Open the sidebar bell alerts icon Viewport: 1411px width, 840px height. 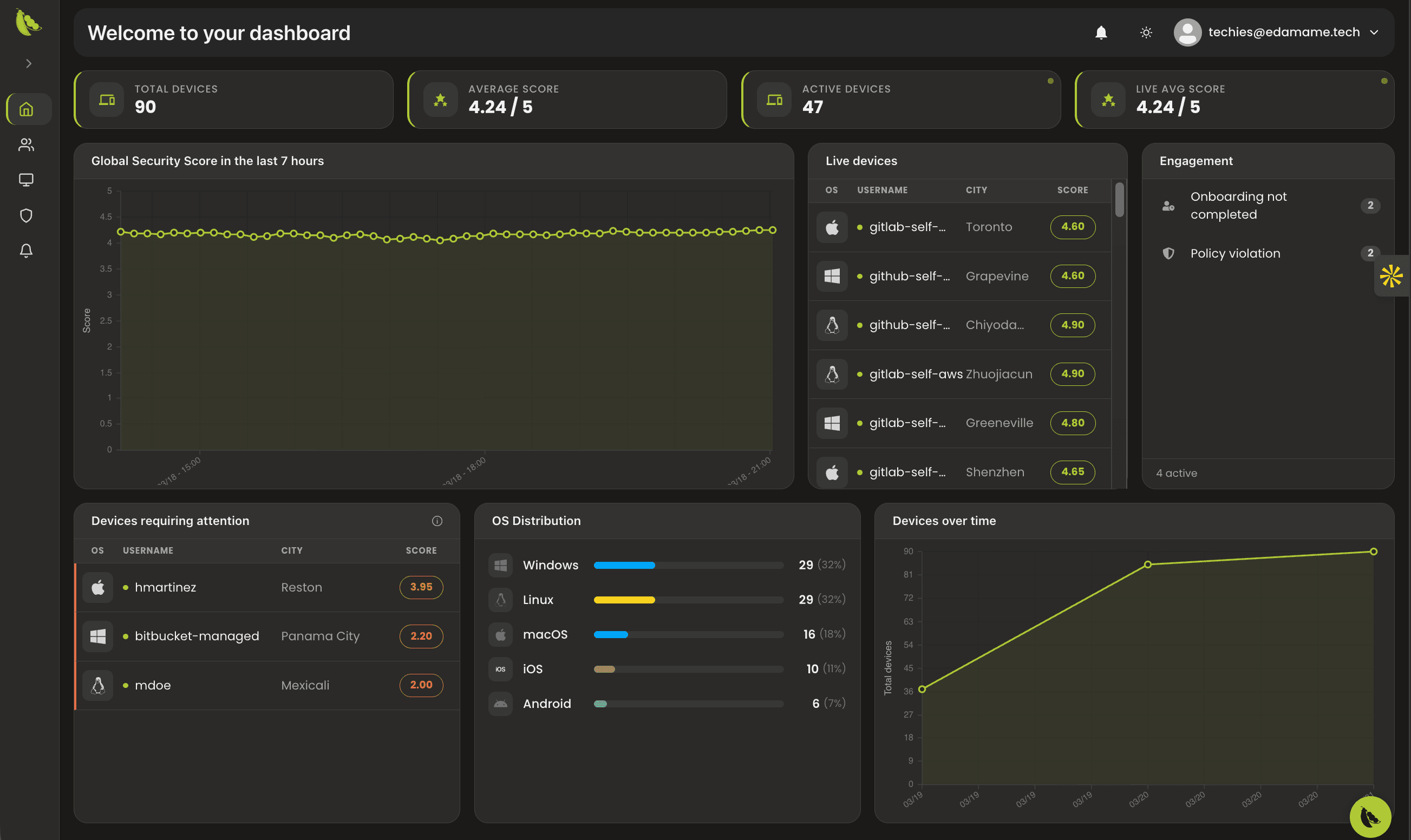point(26,251)
